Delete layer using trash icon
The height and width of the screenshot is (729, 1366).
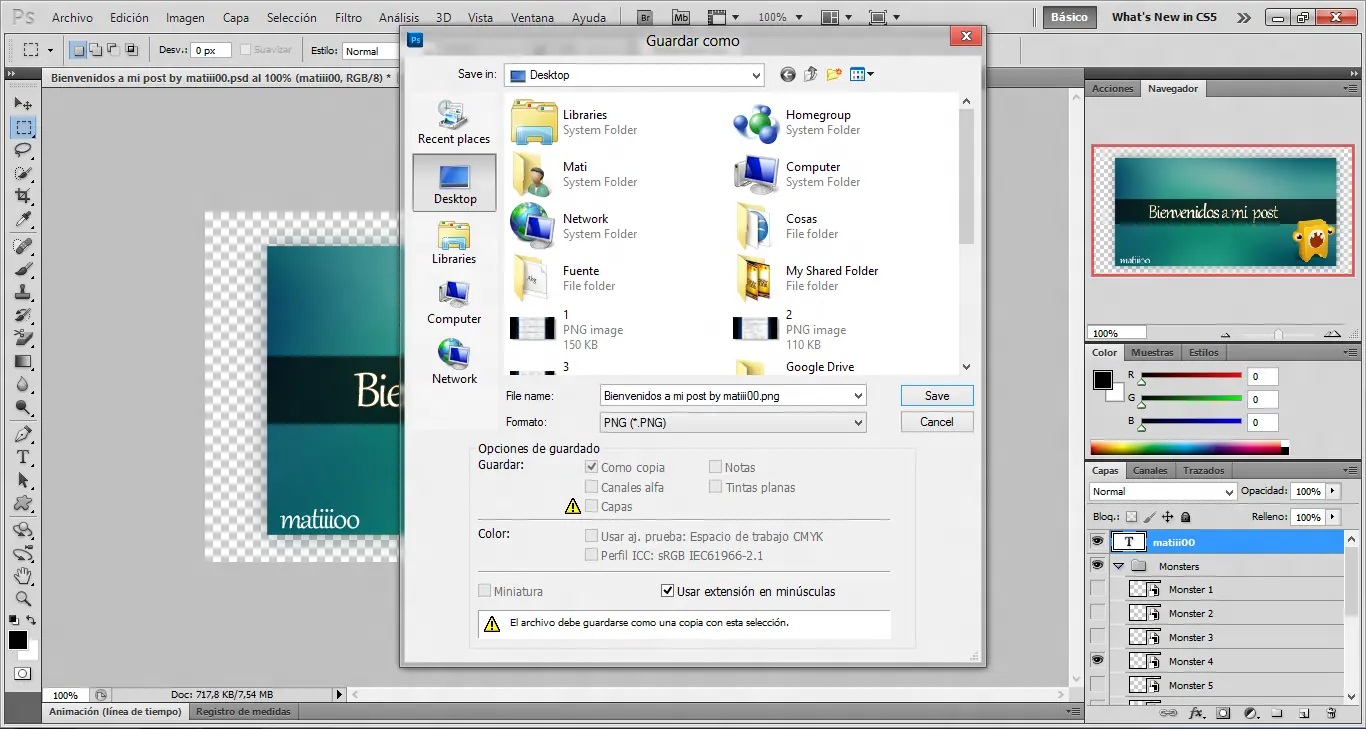[1331, 713]
